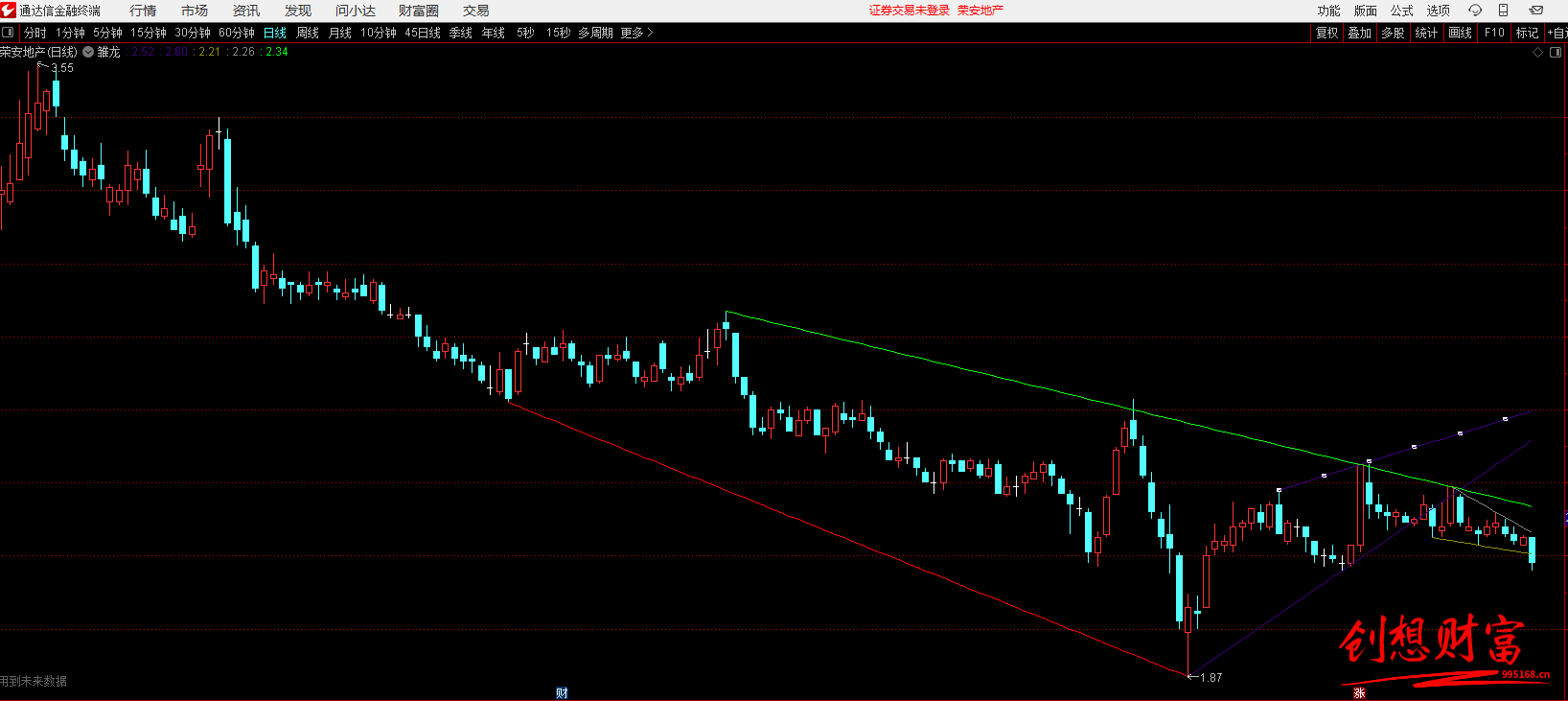Click the F10 company info button
This screenshot has width=1568, height=701.
click(1494, 33)
